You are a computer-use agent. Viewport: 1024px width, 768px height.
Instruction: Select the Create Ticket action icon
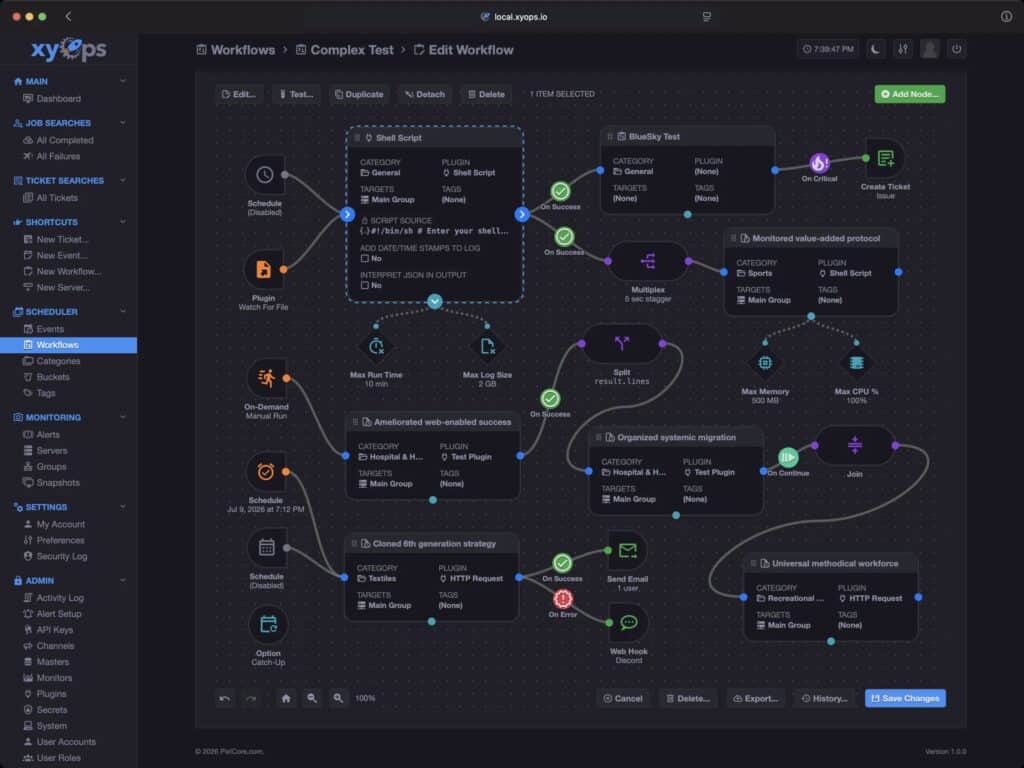[885, 158]
